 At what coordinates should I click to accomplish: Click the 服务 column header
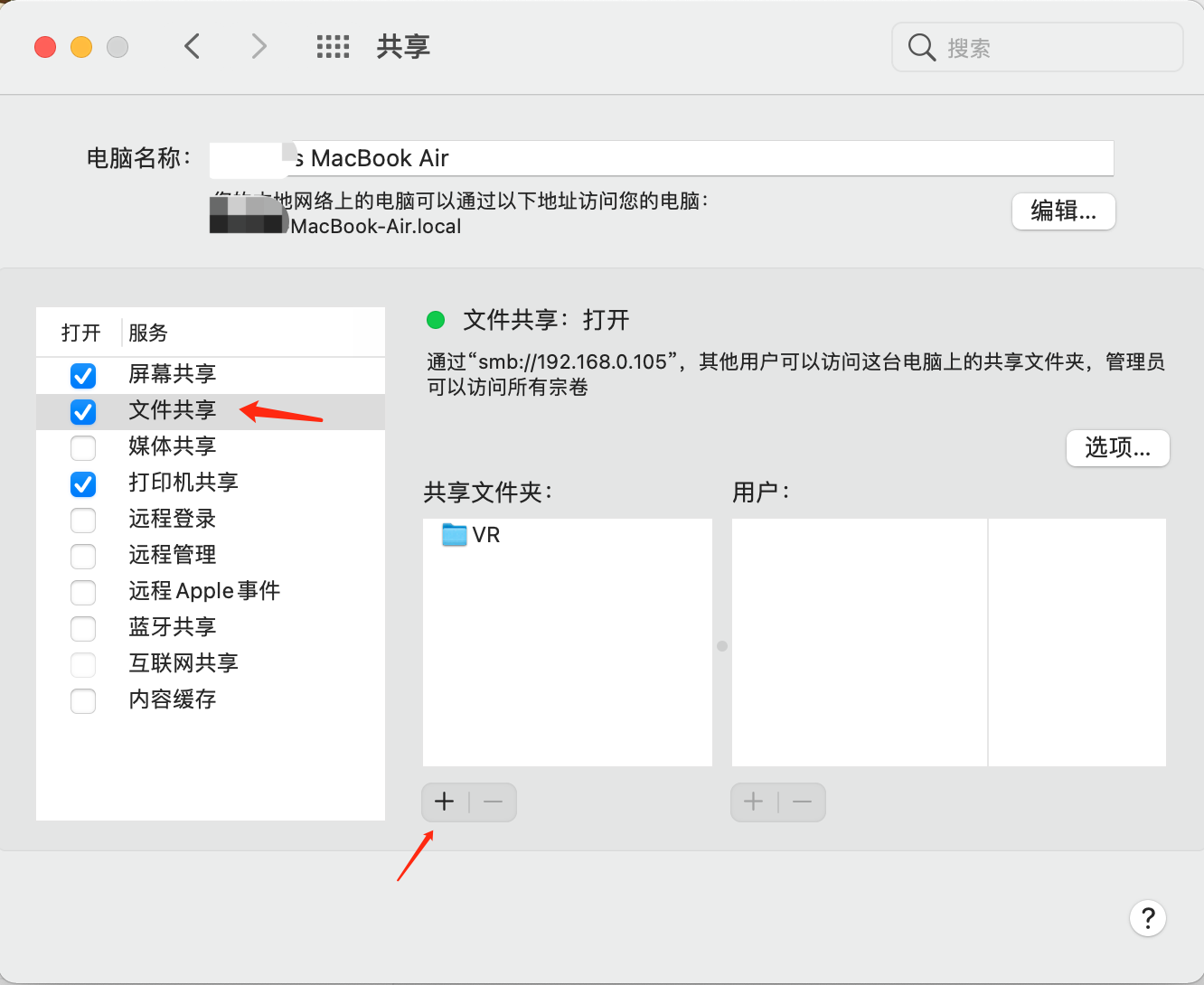148,333
